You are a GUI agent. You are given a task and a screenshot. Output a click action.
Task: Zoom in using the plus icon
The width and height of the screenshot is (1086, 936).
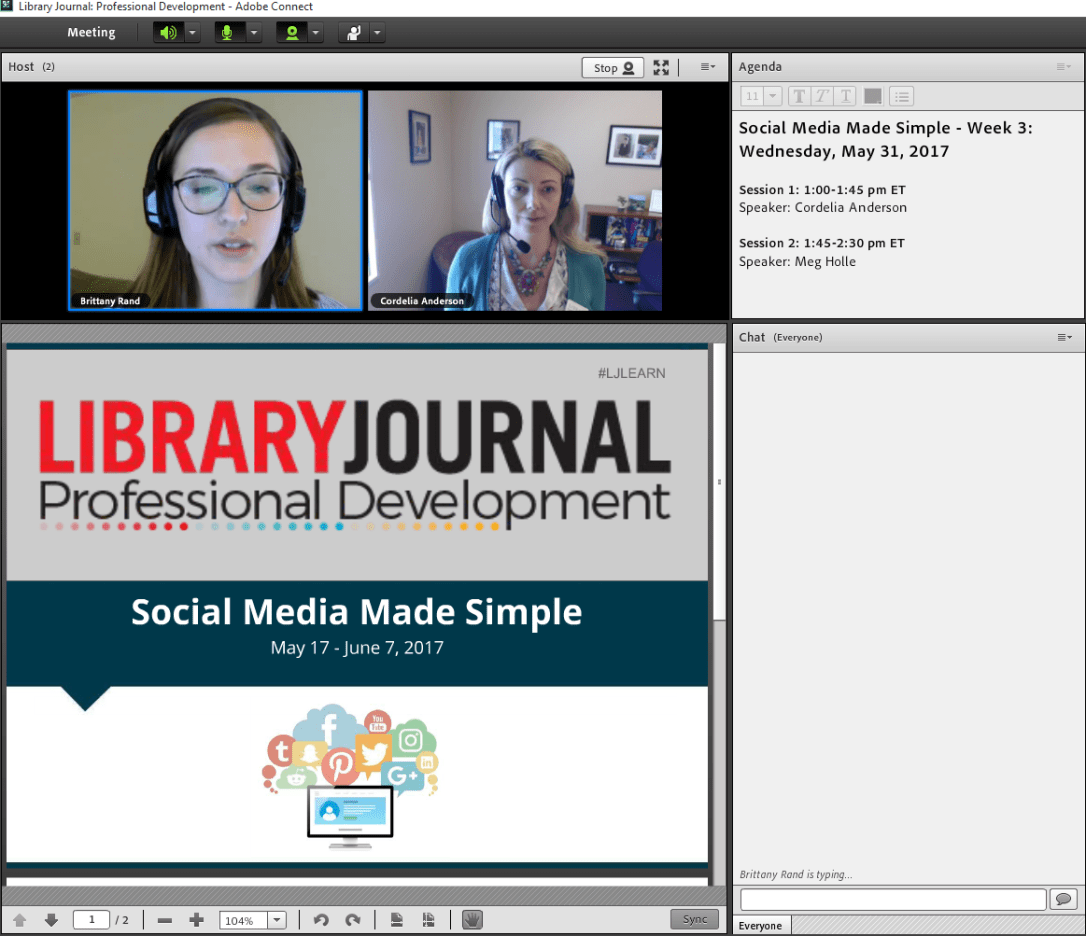[x=196, y=920]
